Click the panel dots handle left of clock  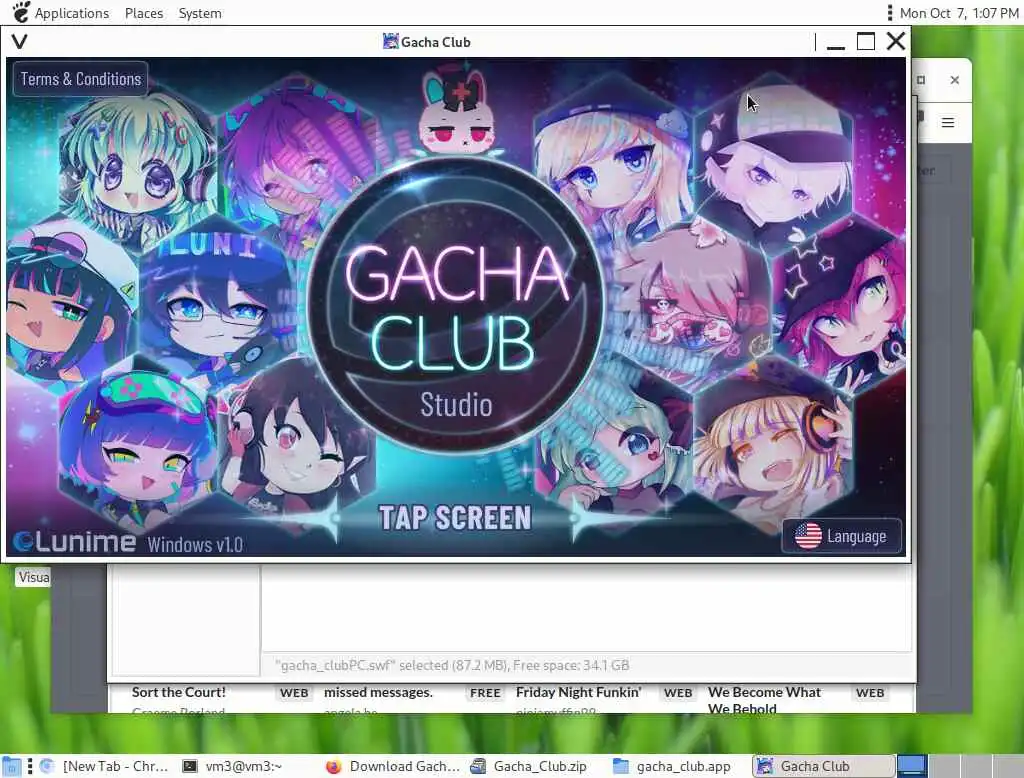889,12
